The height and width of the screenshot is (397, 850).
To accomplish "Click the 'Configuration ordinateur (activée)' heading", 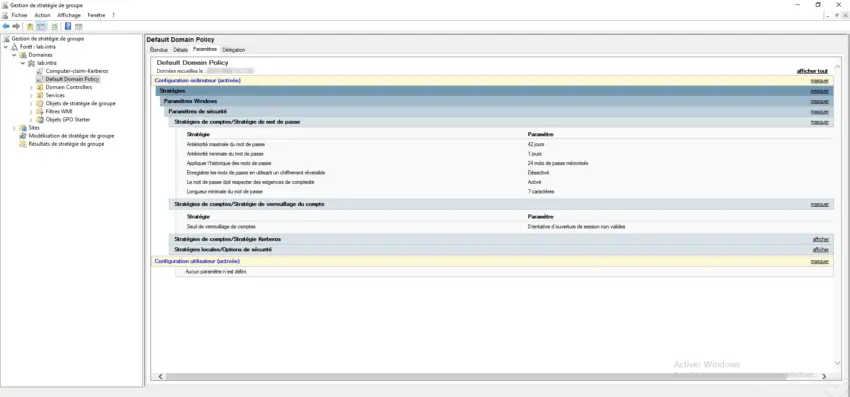I will [197, 81].
